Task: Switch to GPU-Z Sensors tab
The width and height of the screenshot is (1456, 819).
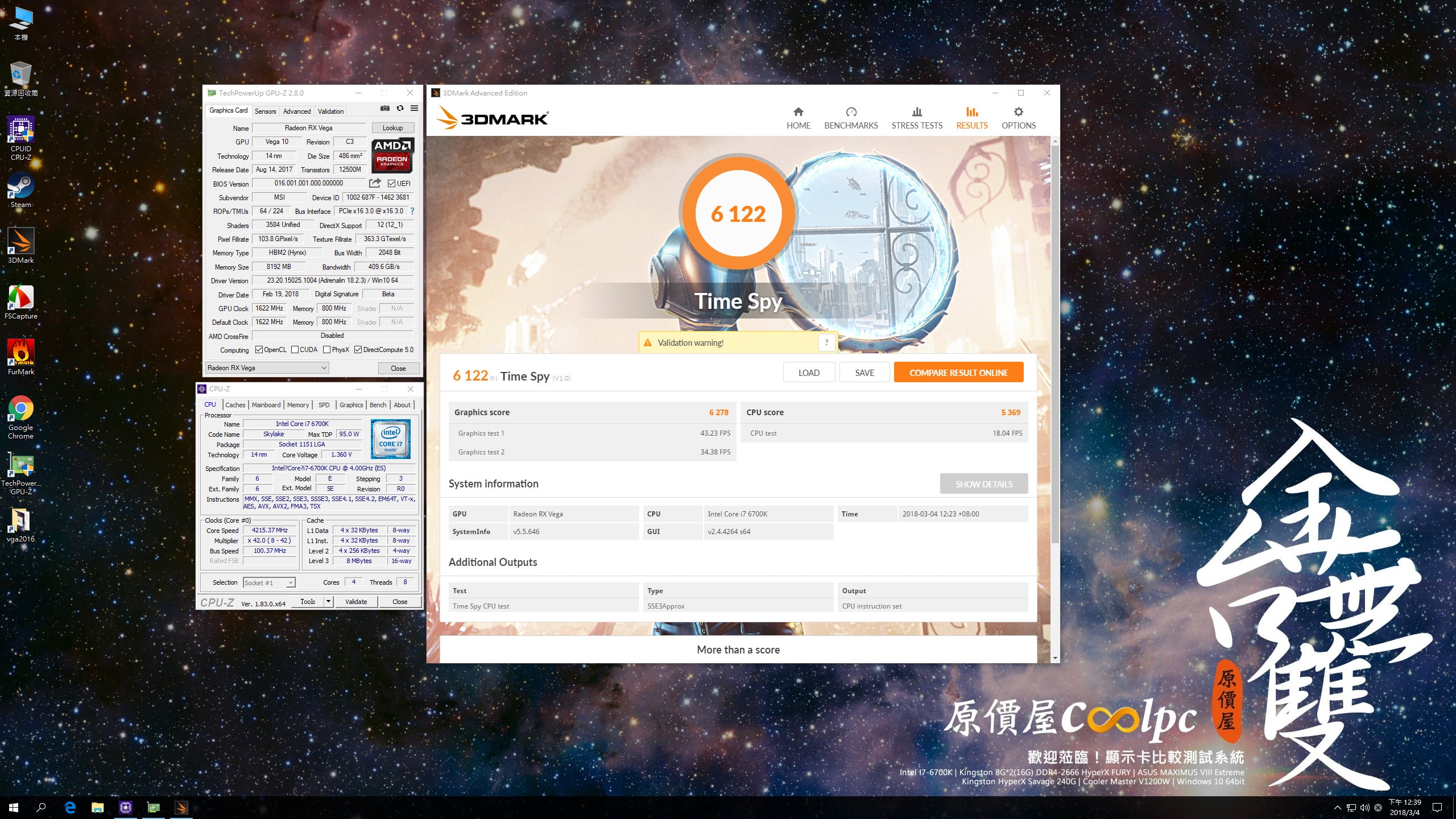Action: (x=265, y=111)
